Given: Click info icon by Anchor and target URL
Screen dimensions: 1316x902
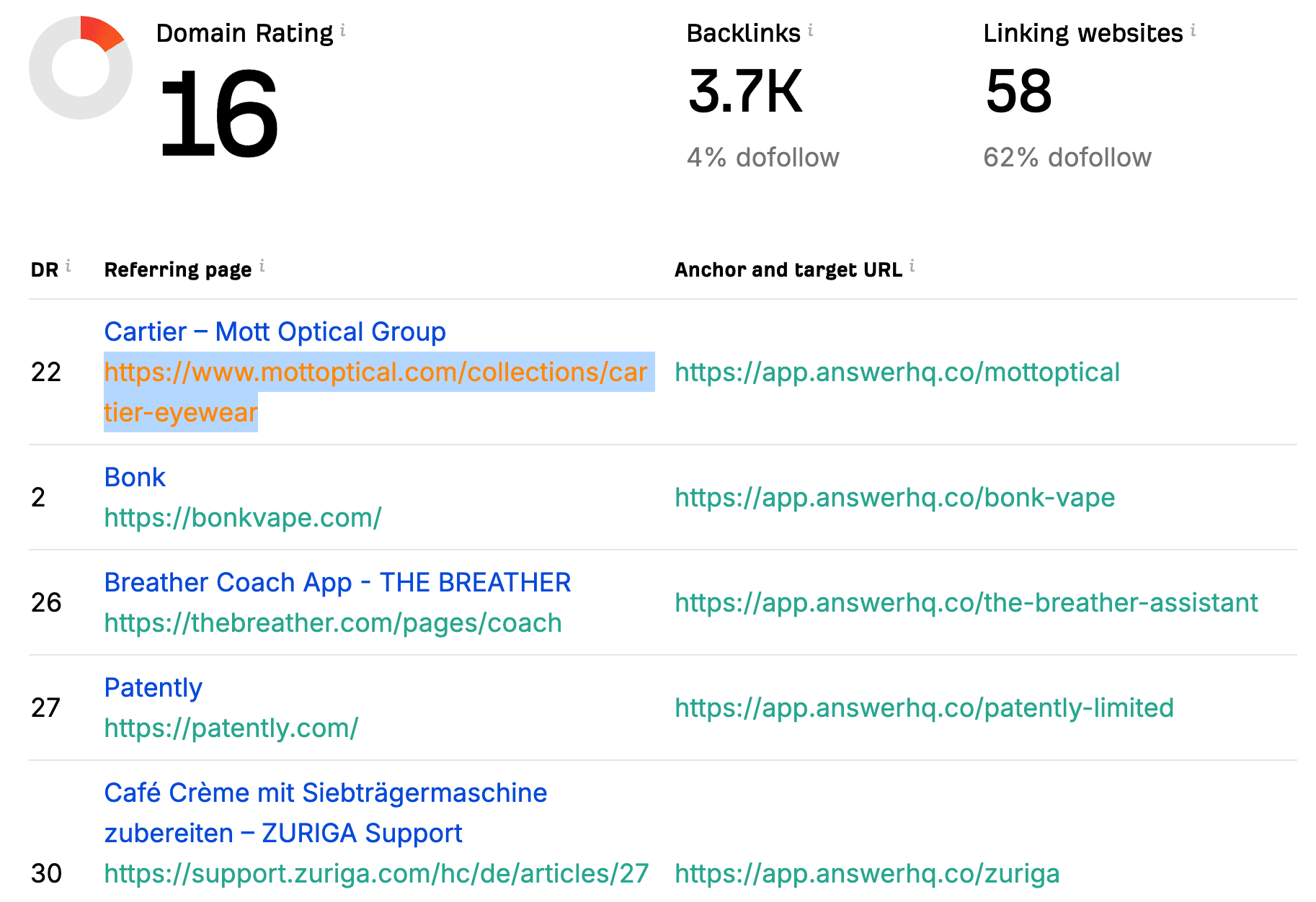Looking at the screenshot, I should tap(912, 266).
